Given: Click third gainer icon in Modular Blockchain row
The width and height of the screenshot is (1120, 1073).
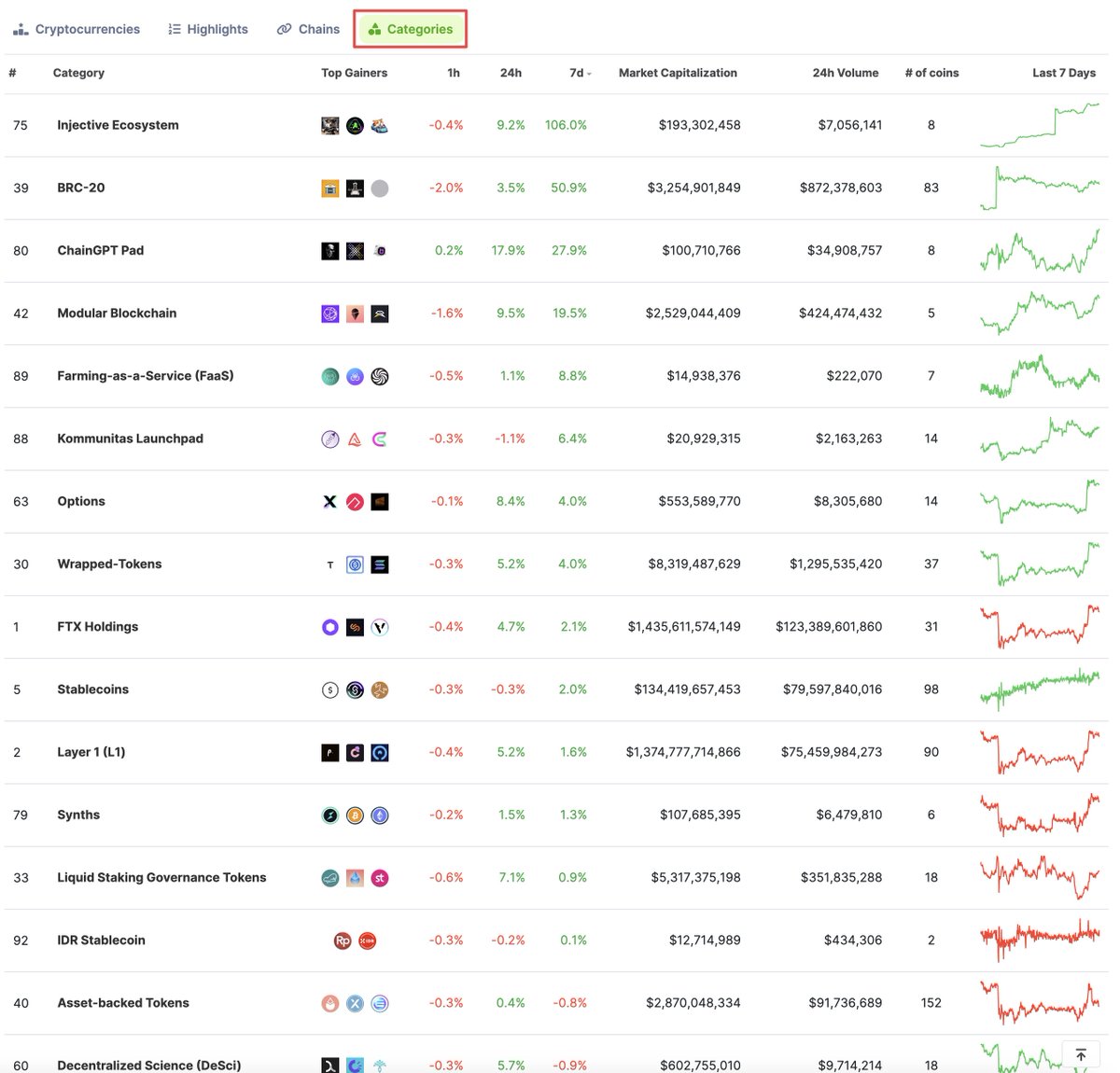Looking at the screenshot, I should [380, 314].
